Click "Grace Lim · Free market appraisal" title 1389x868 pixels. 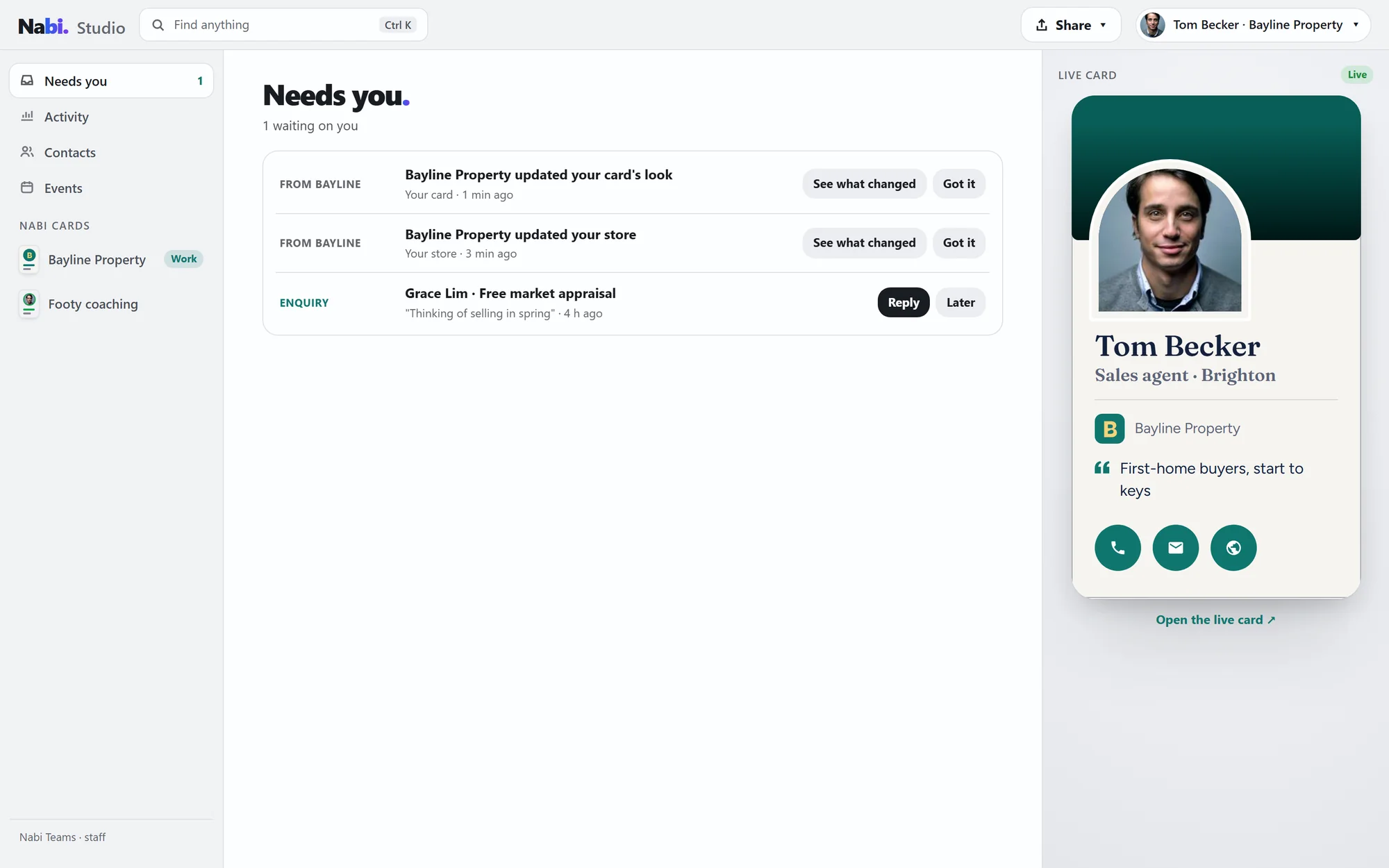click(x=510, y=294)
